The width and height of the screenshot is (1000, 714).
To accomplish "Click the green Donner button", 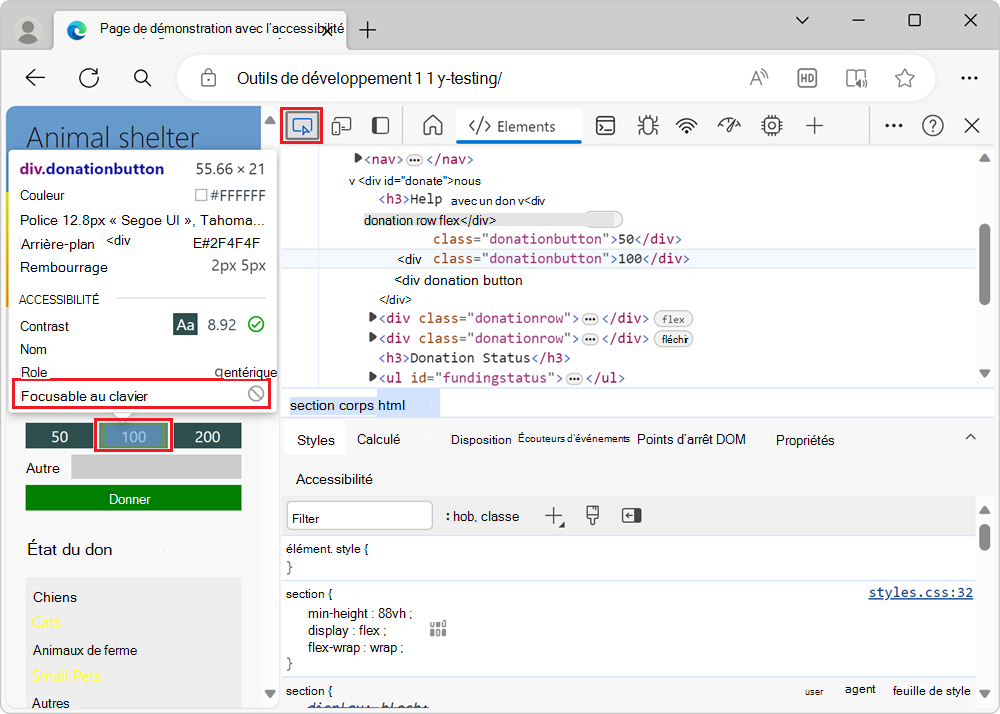I will (x=133, y=499).
